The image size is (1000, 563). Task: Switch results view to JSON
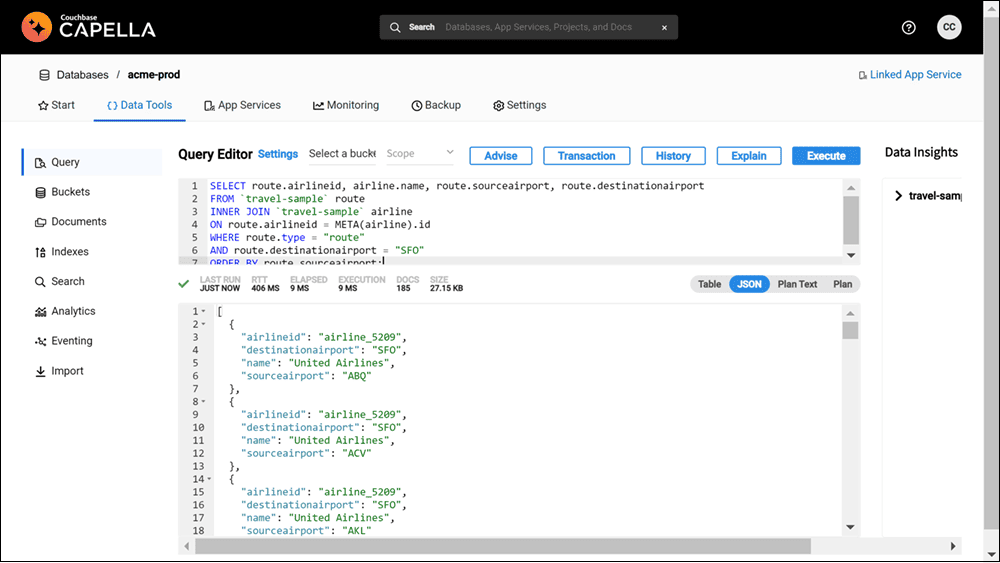click(x=749, y=284)
